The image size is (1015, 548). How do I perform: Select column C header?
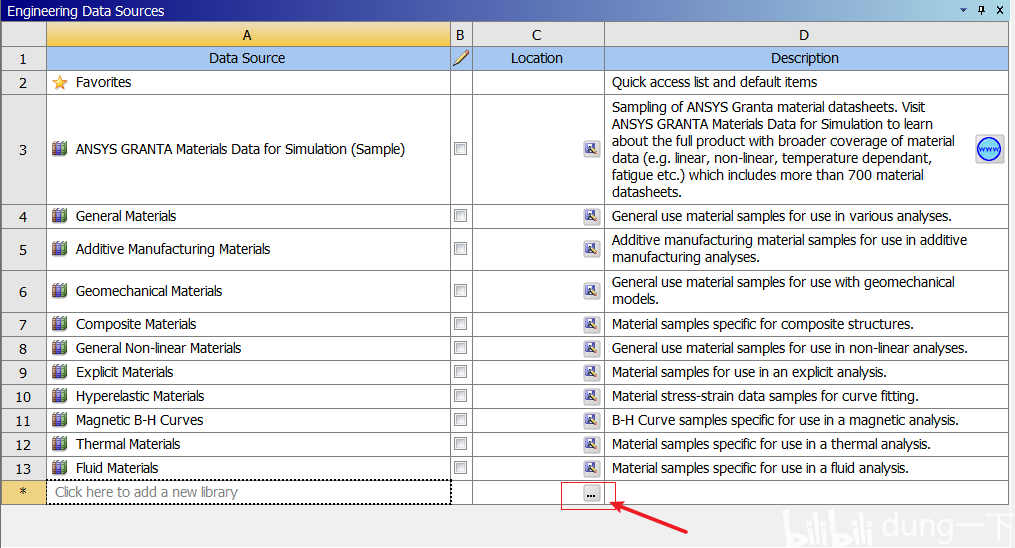click(538, 35)
